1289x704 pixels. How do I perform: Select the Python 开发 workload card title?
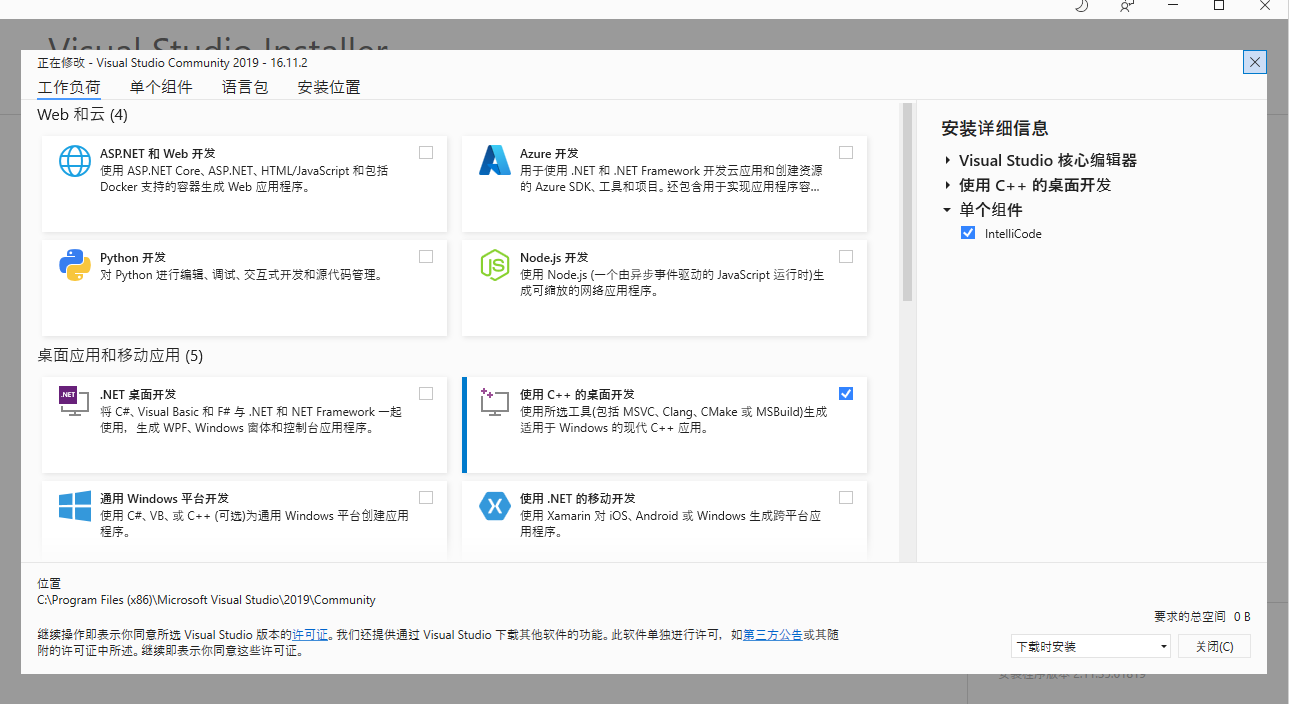coord(133,258)
